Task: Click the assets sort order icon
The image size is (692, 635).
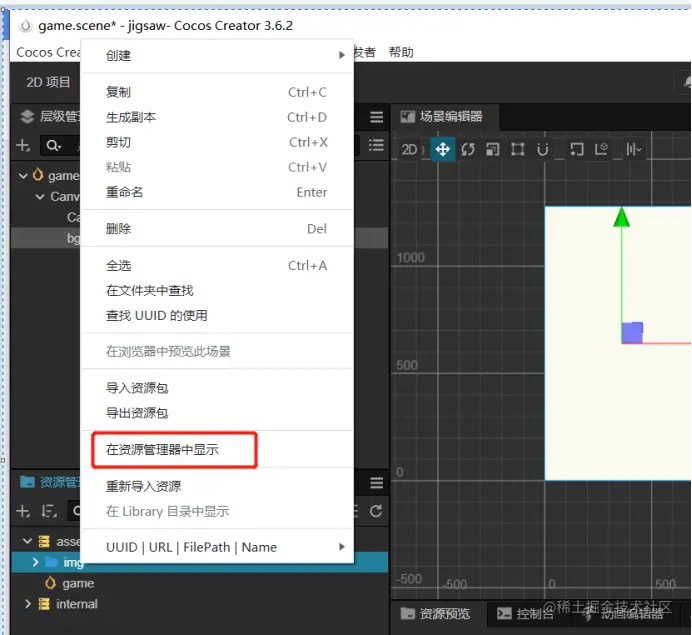Action: 49,511
